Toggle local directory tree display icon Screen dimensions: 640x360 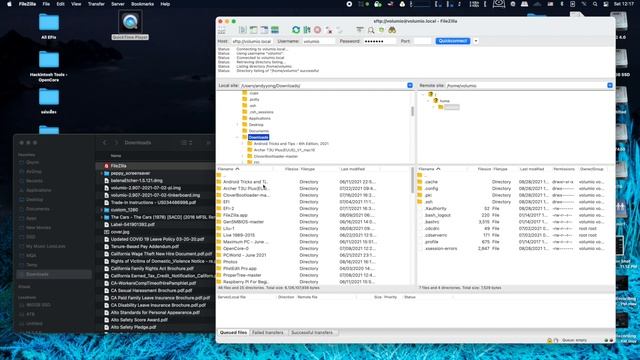coord(253,30)
